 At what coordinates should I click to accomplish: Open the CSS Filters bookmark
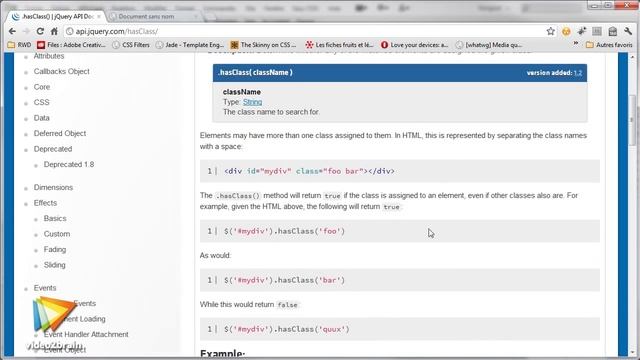click(x=131, y=45)
